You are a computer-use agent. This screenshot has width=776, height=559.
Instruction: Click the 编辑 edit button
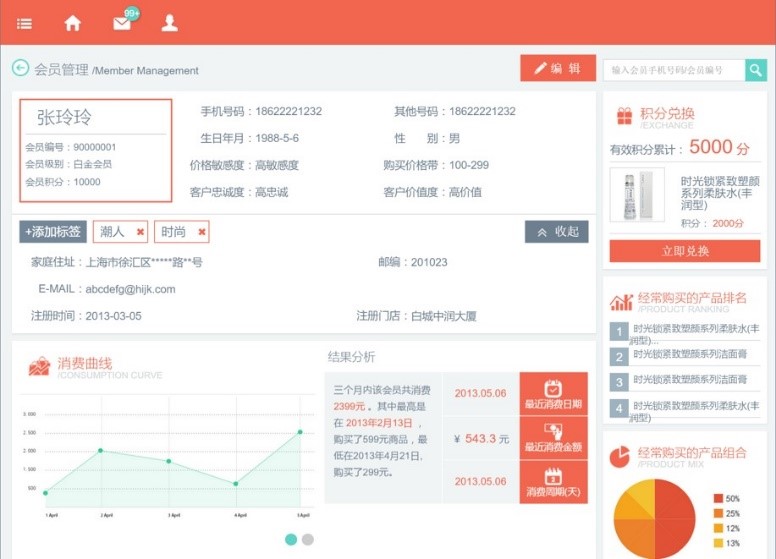coord(557,68)
